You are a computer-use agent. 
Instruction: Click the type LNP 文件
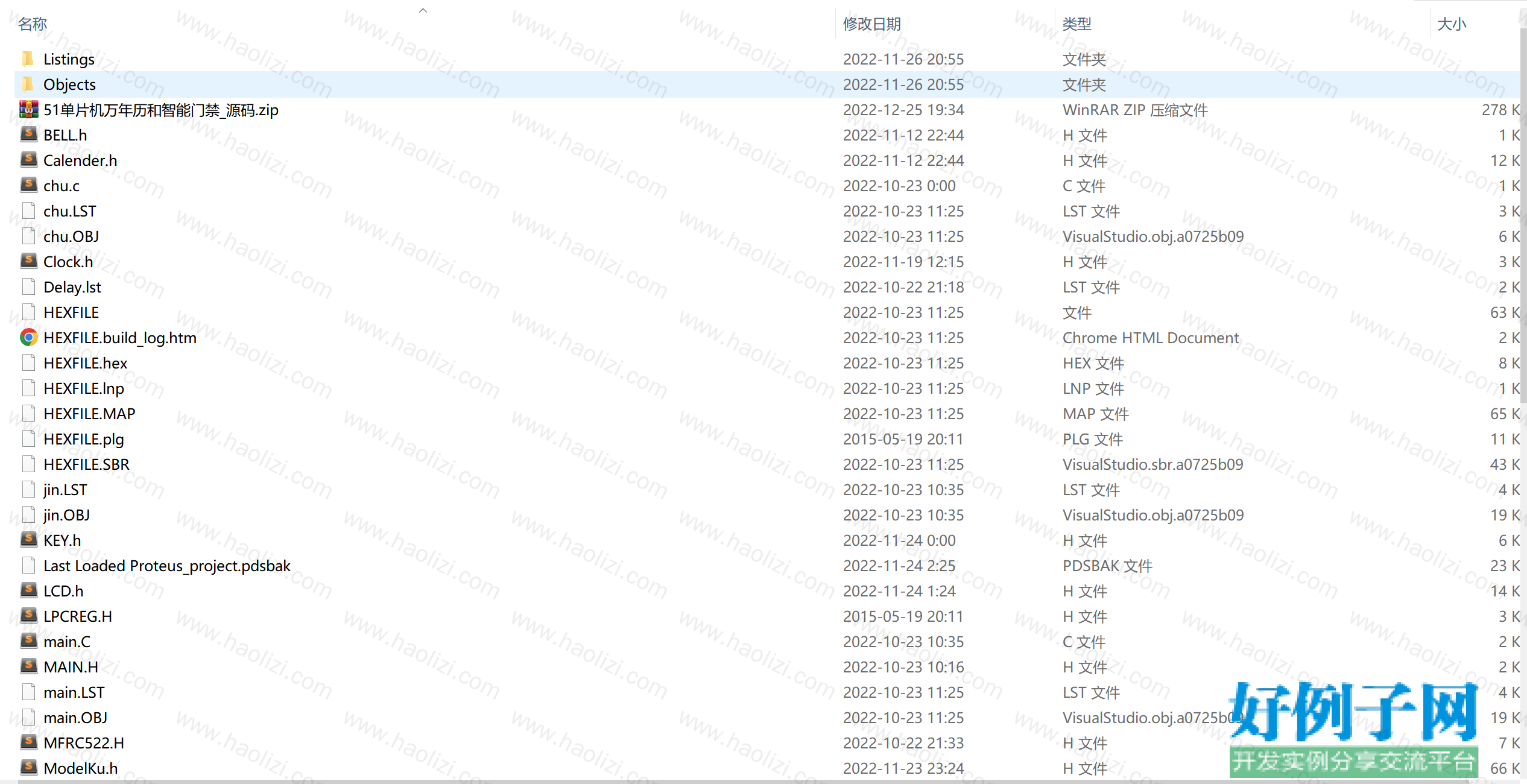[x=1093, y=388]
